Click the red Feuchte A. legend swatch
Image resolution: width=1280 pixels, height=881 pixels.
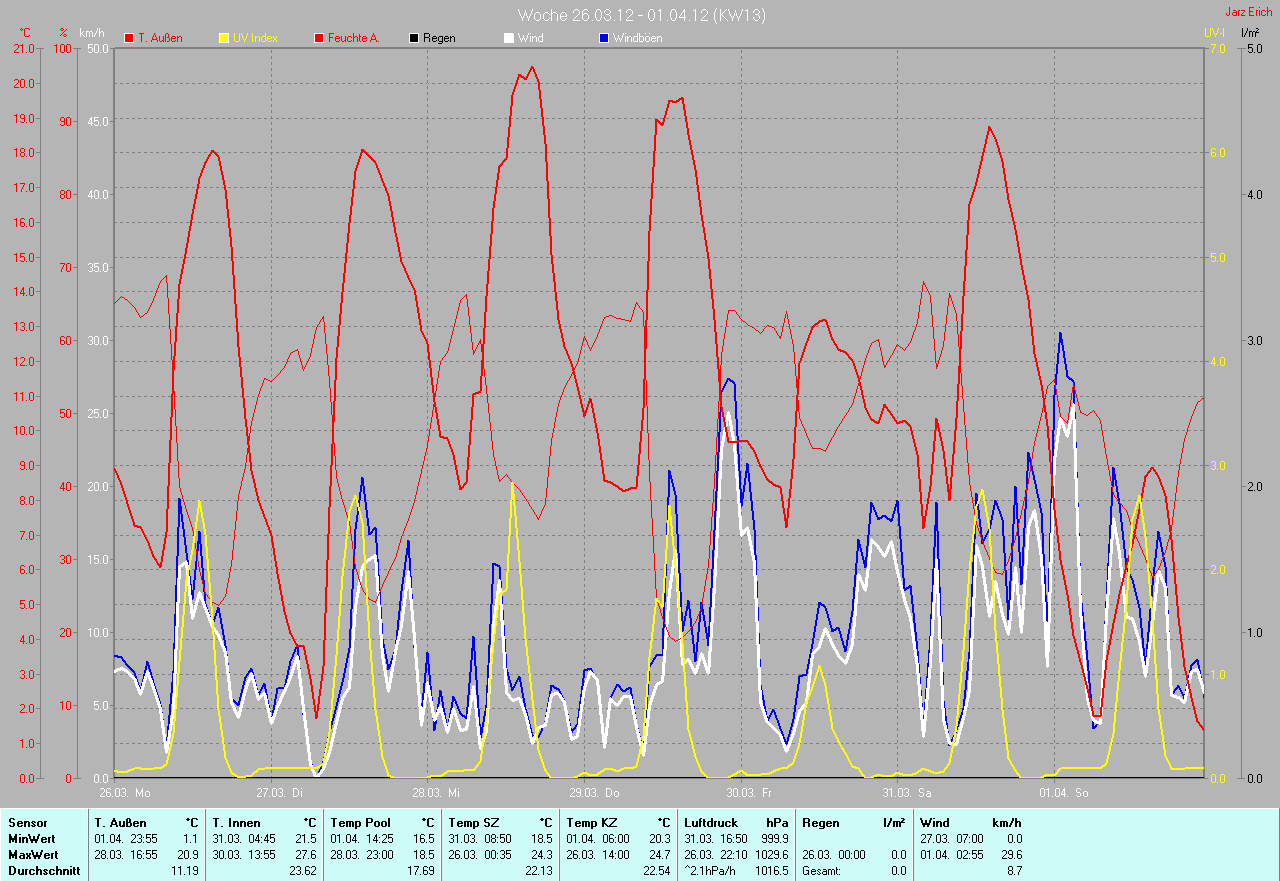click(x=319, y=38)
